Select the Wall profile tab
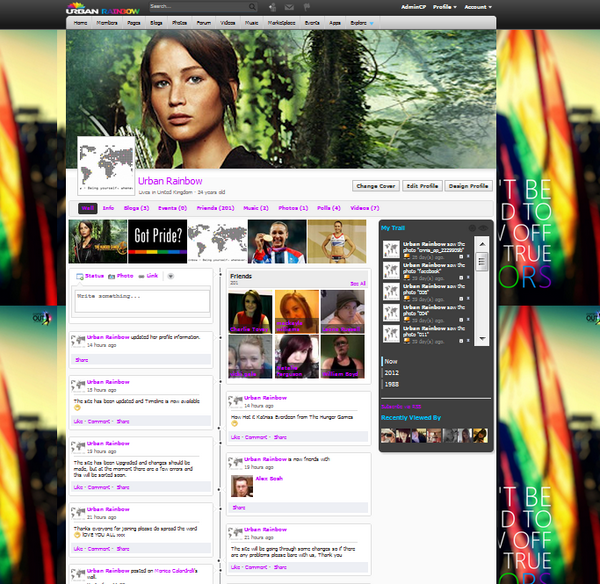The width and height of the screenshot is (600, 584). pos(88,208)
